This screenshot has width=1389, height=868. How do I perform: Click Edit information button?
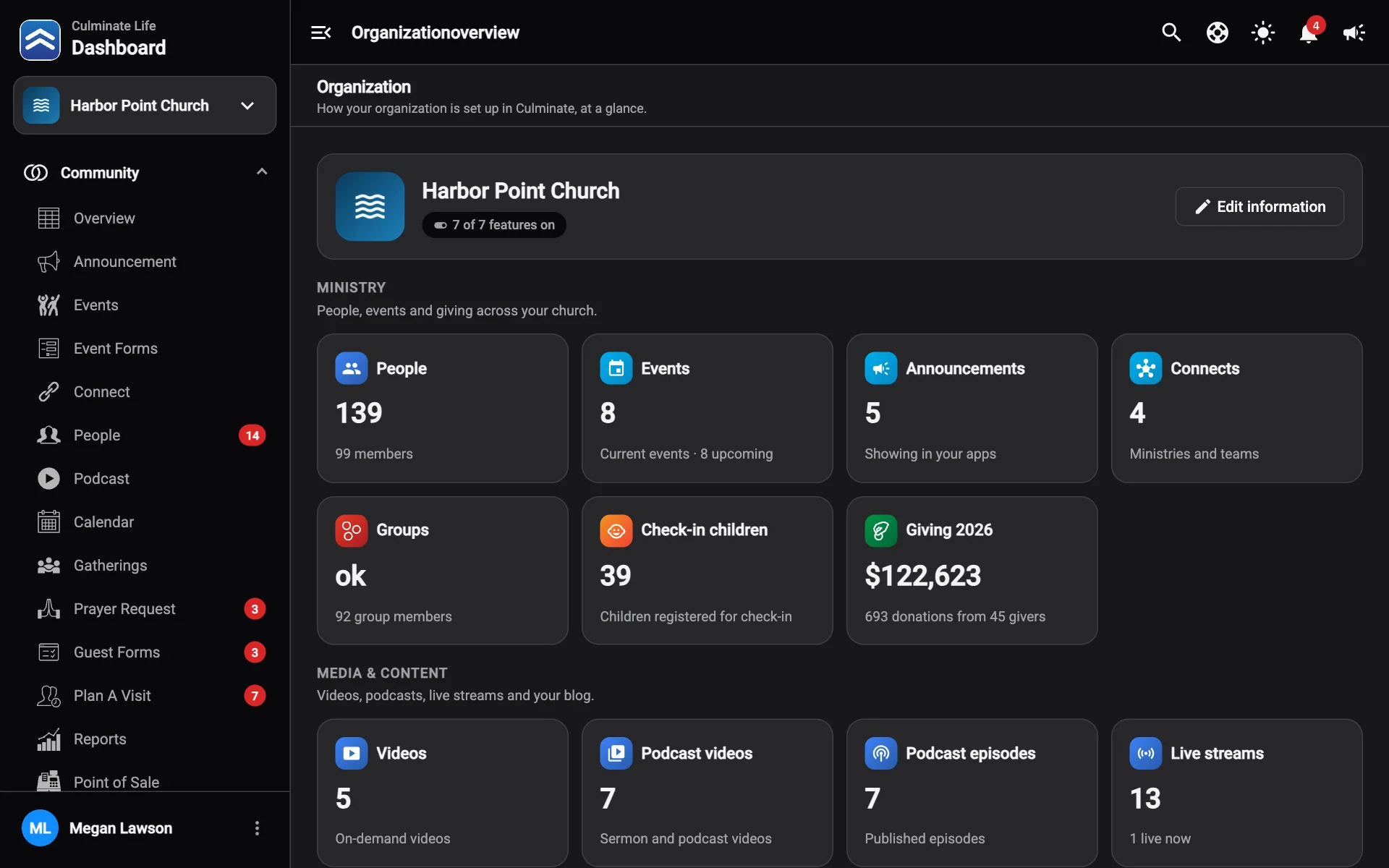[1260, 207]
